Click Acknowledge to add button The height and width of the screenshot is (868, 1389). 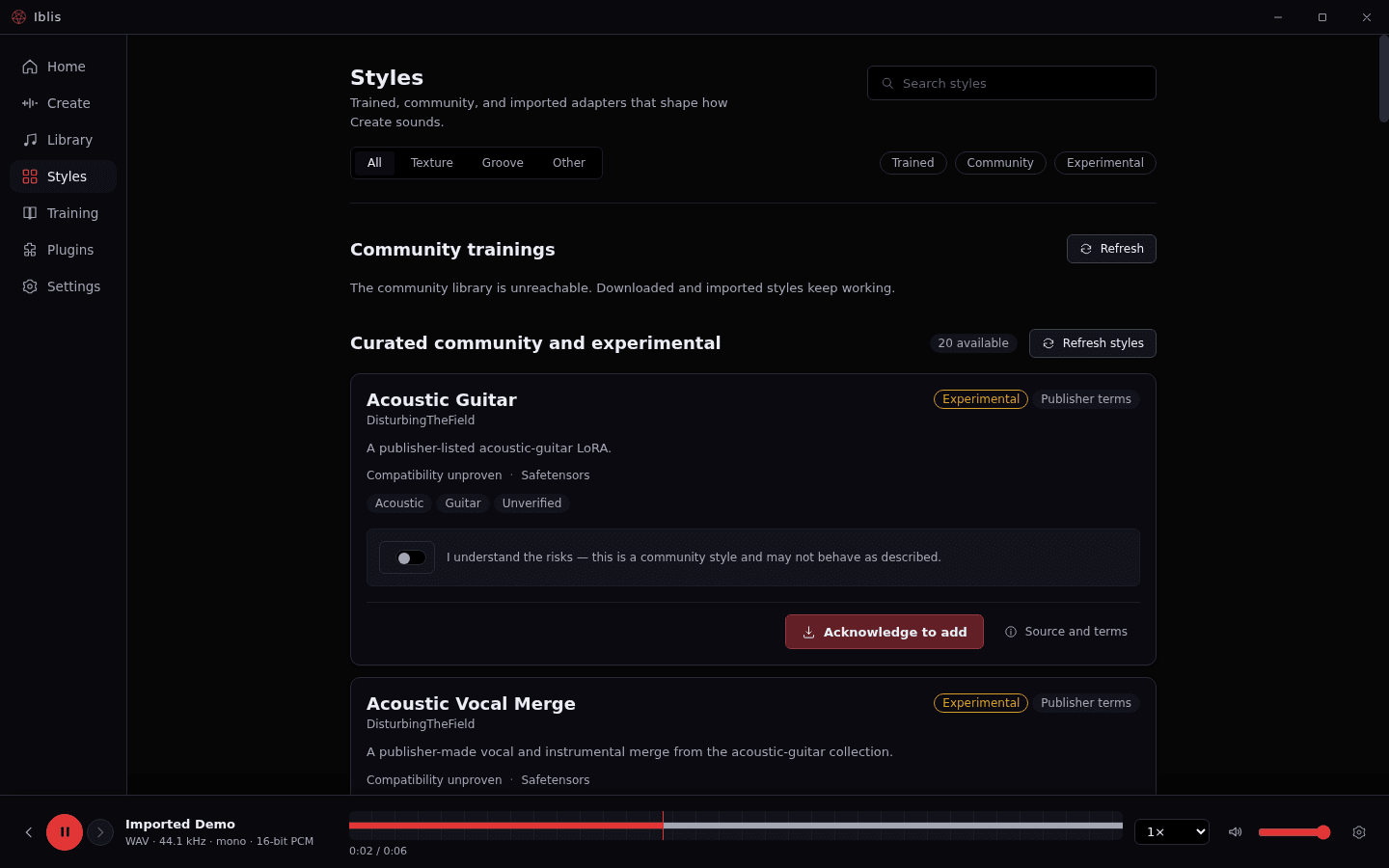click(884, 632)
